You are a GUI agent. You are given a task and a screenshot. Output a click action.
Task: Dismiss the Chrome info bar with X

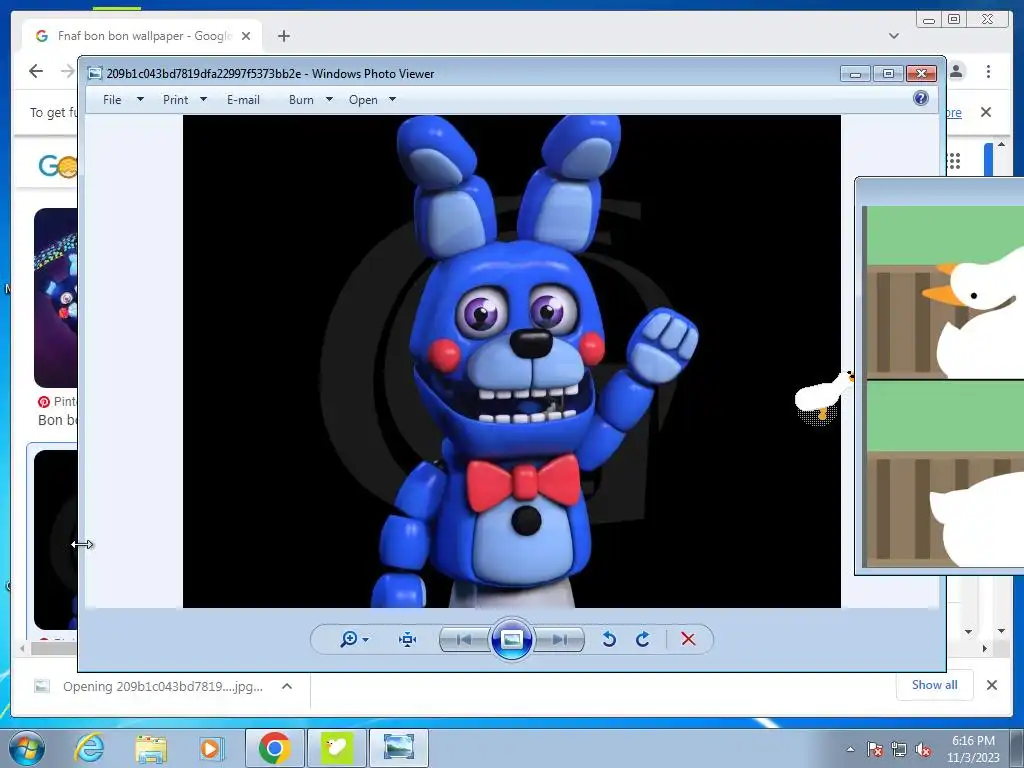click(x=986, y=112)
